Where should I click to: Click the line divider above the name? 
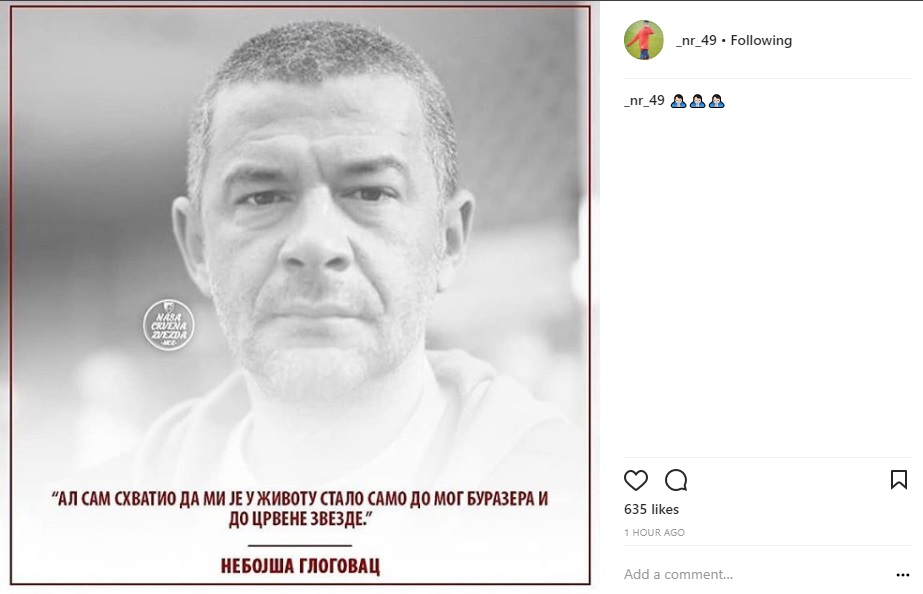coord(300,546)
